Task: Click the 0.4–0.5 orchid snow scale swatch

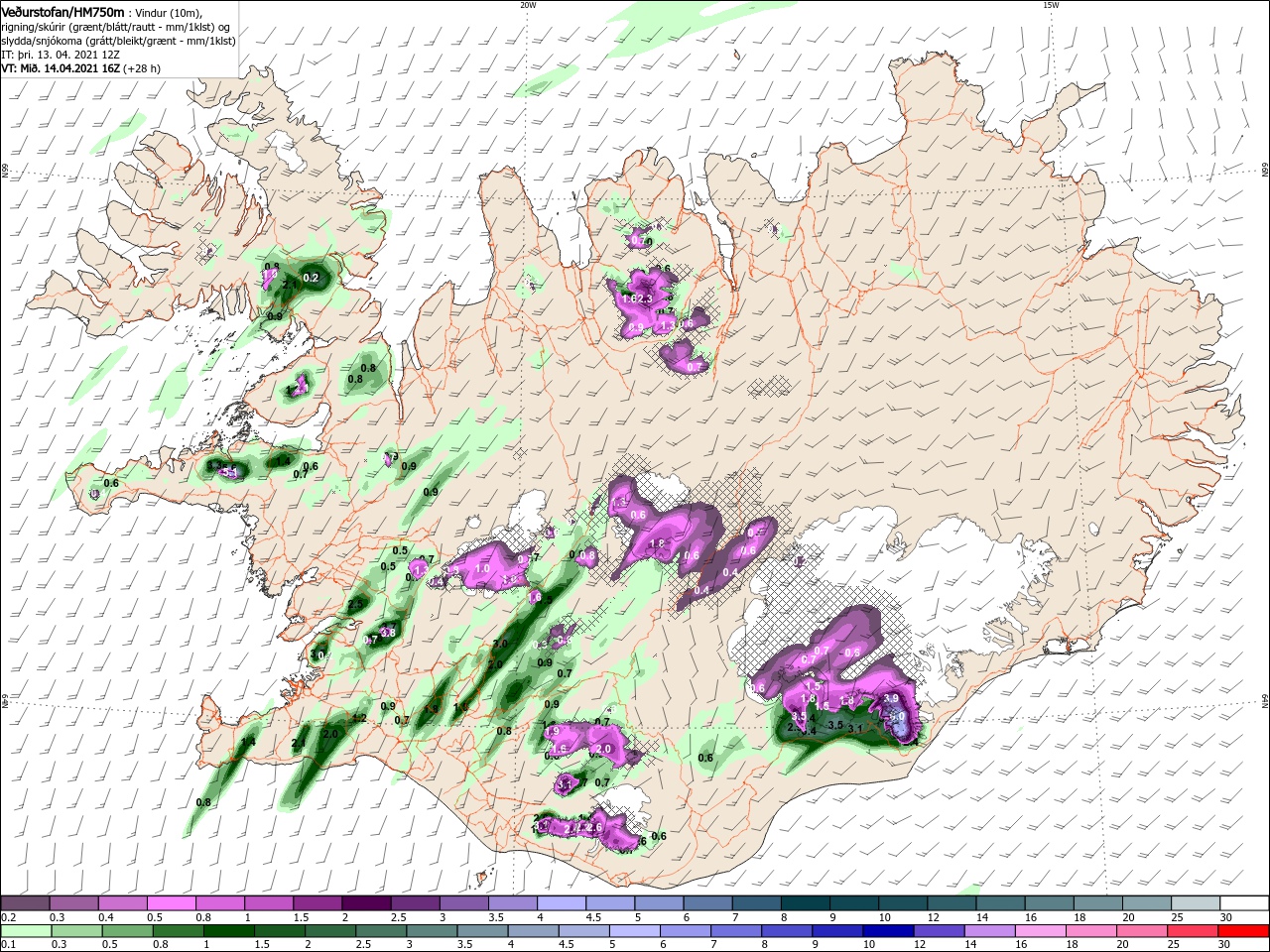Action: (122, 903)
